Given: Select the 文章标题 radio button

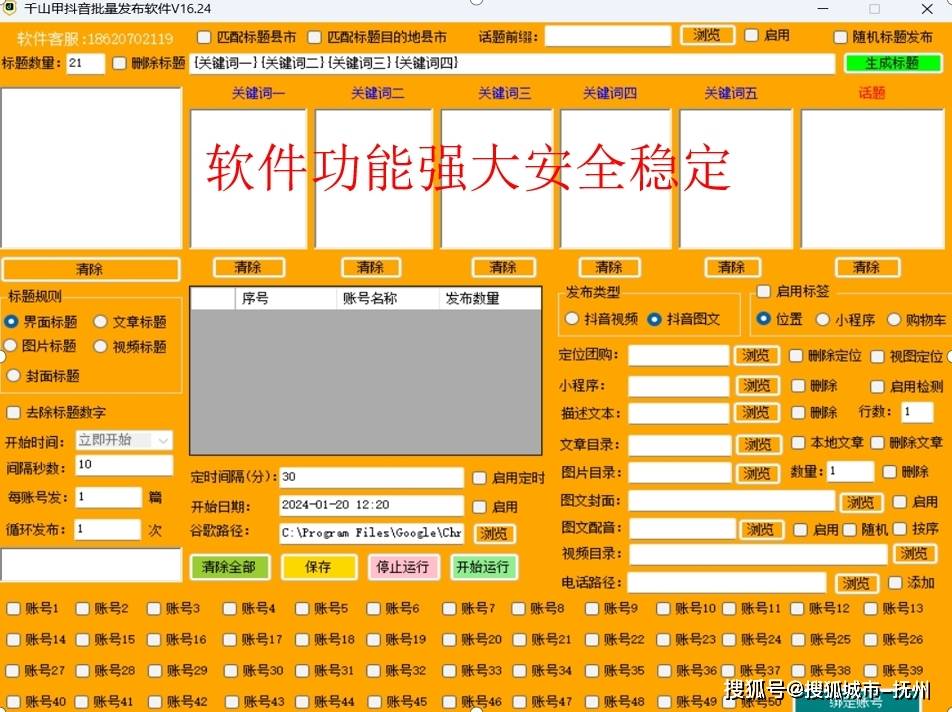Looking at the screenshot, I should coord(100,322).
